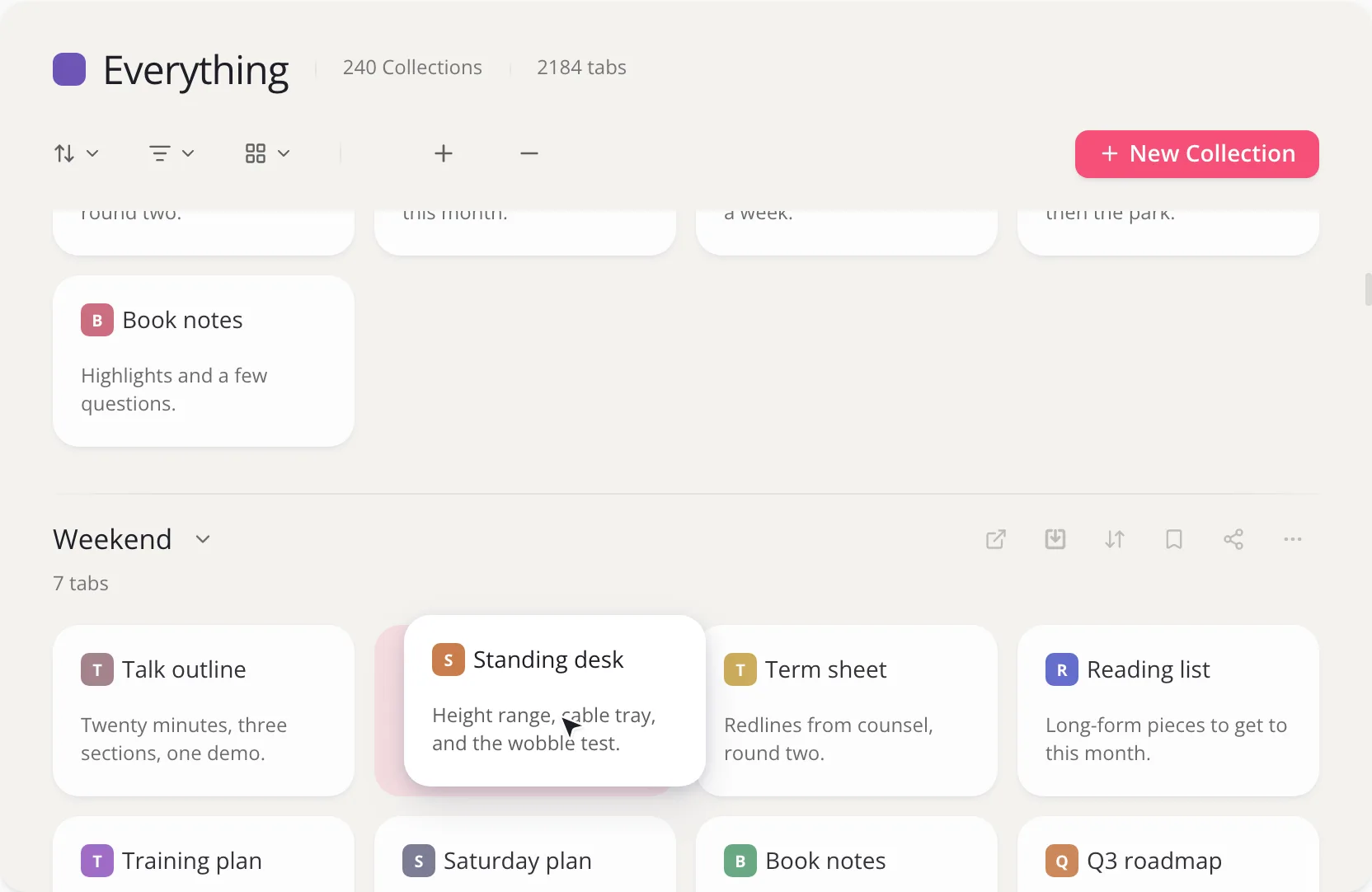Click the 7 tabs label

click(x=81, y=584)
